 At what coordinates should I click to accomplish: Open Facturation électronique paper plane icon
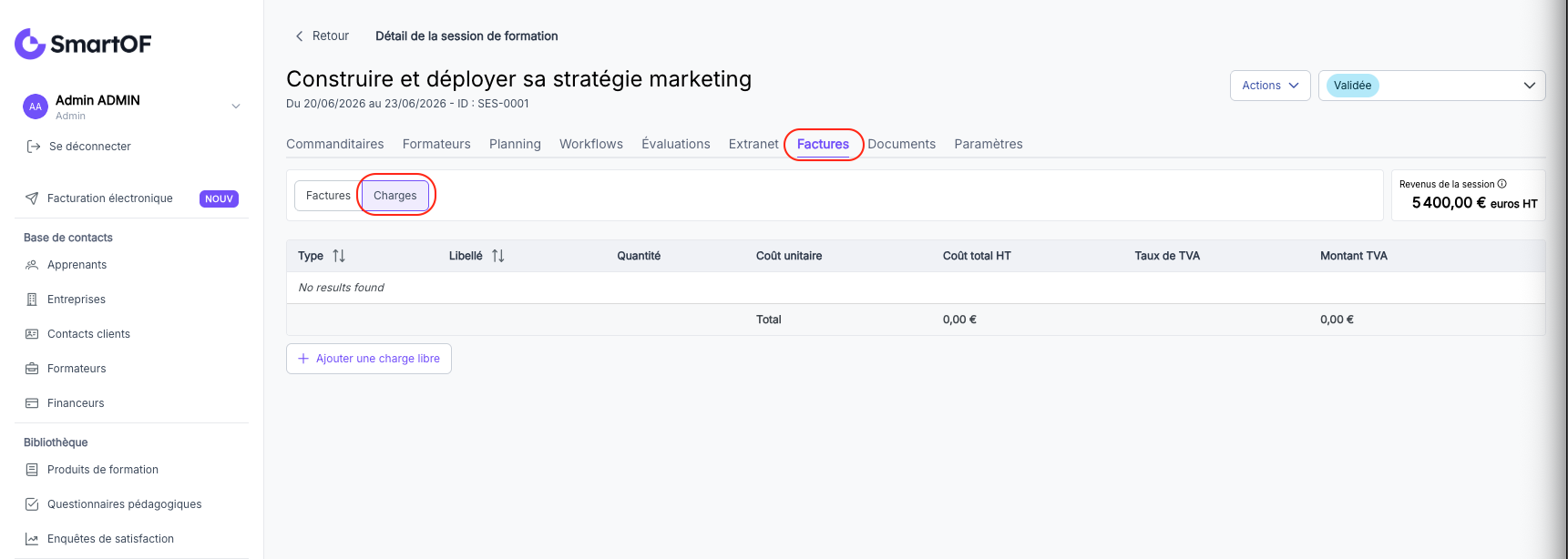(x=32, y=198)
